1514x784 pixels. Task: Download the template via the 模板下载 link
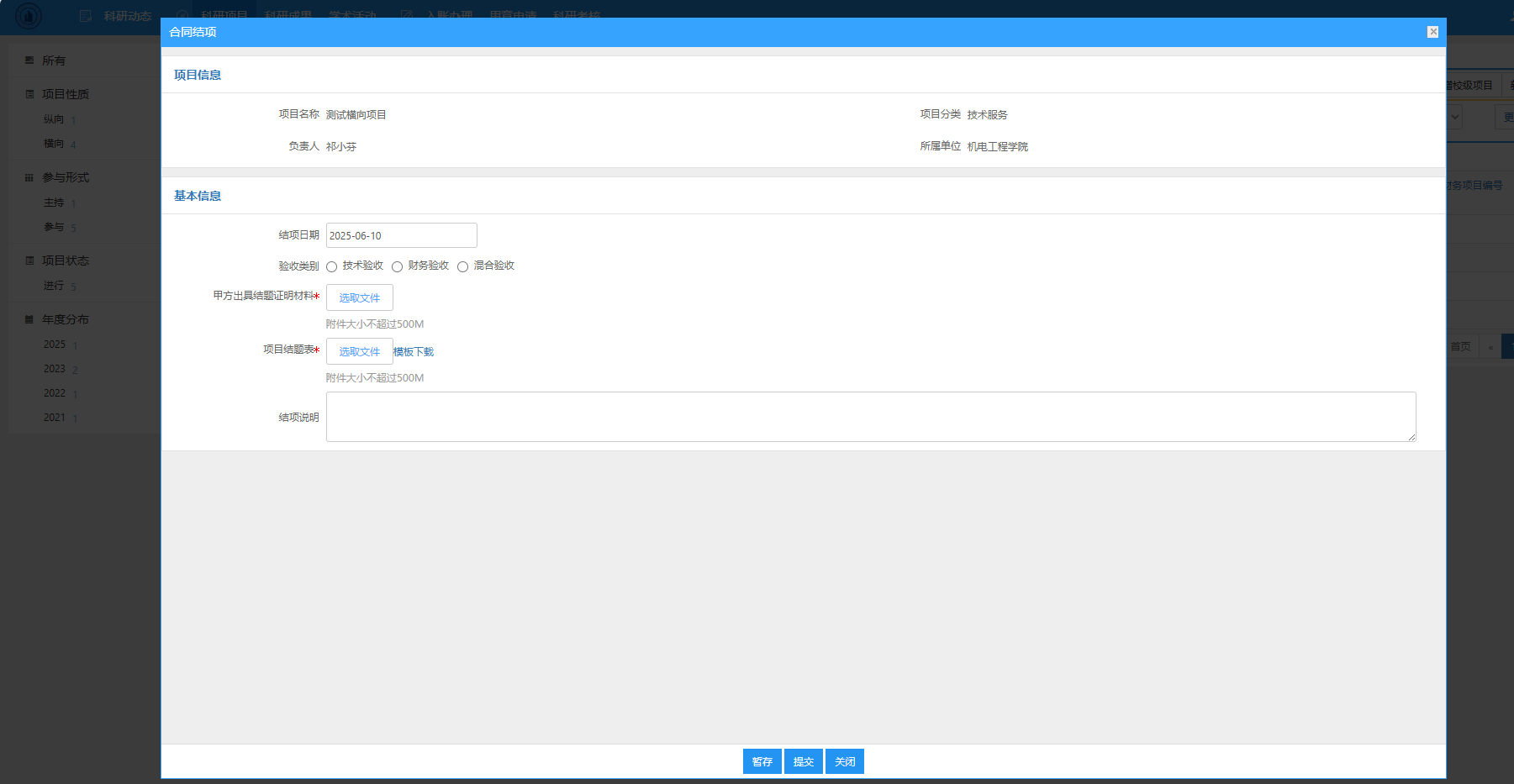coord(414,352)
